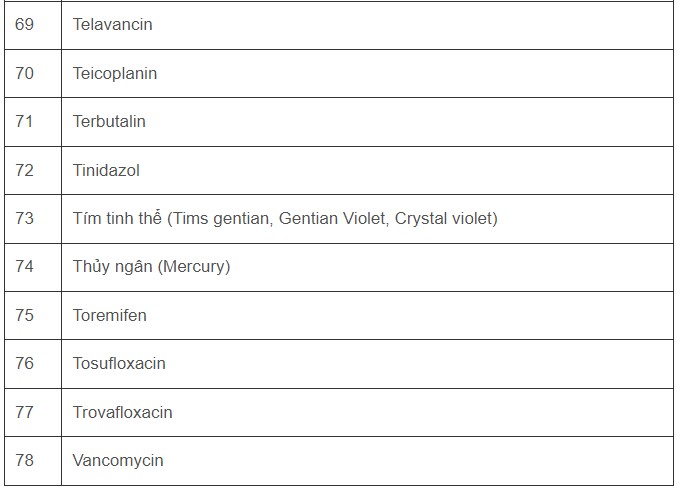Click the number 76 cell
The width and height of the screenshot is (677, 489).
(24, 363)
